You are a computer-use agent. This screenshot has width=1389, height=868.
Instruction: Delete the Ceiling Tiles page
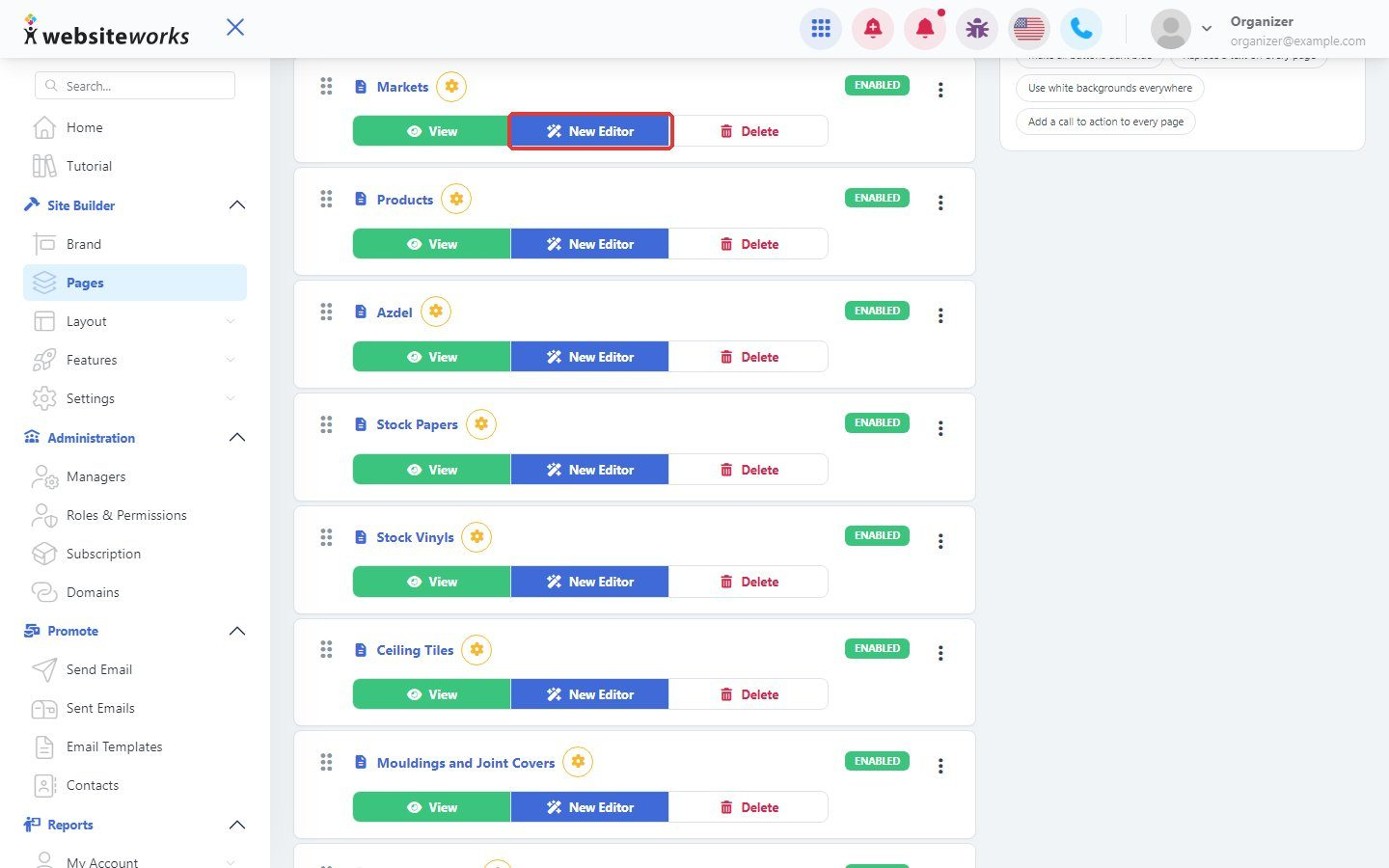point(749,694)
